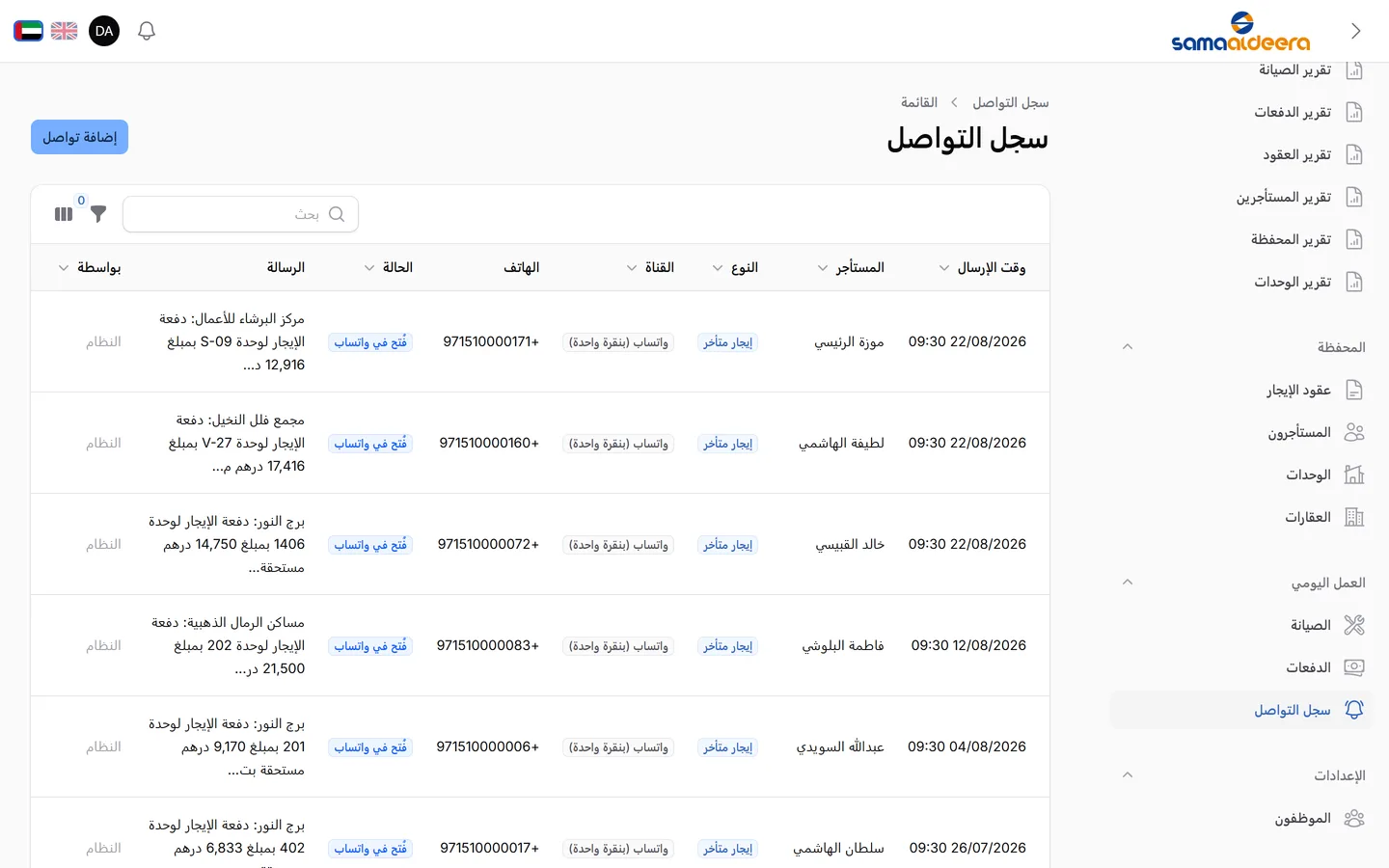Click العقارات properties icon
1389x868 pixels.
[x=1354, y=517]
